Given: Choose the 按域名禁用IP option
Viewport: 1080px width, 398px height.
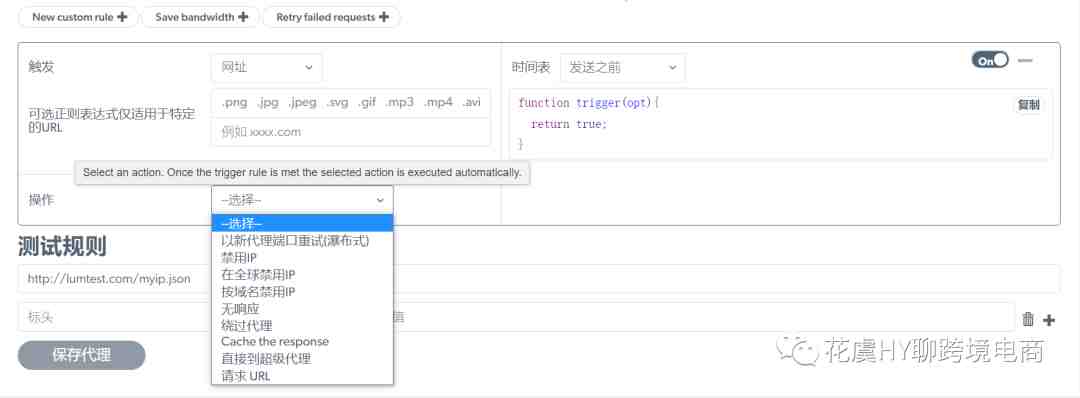Looking at the screenshot, I should tap(302, 291).
